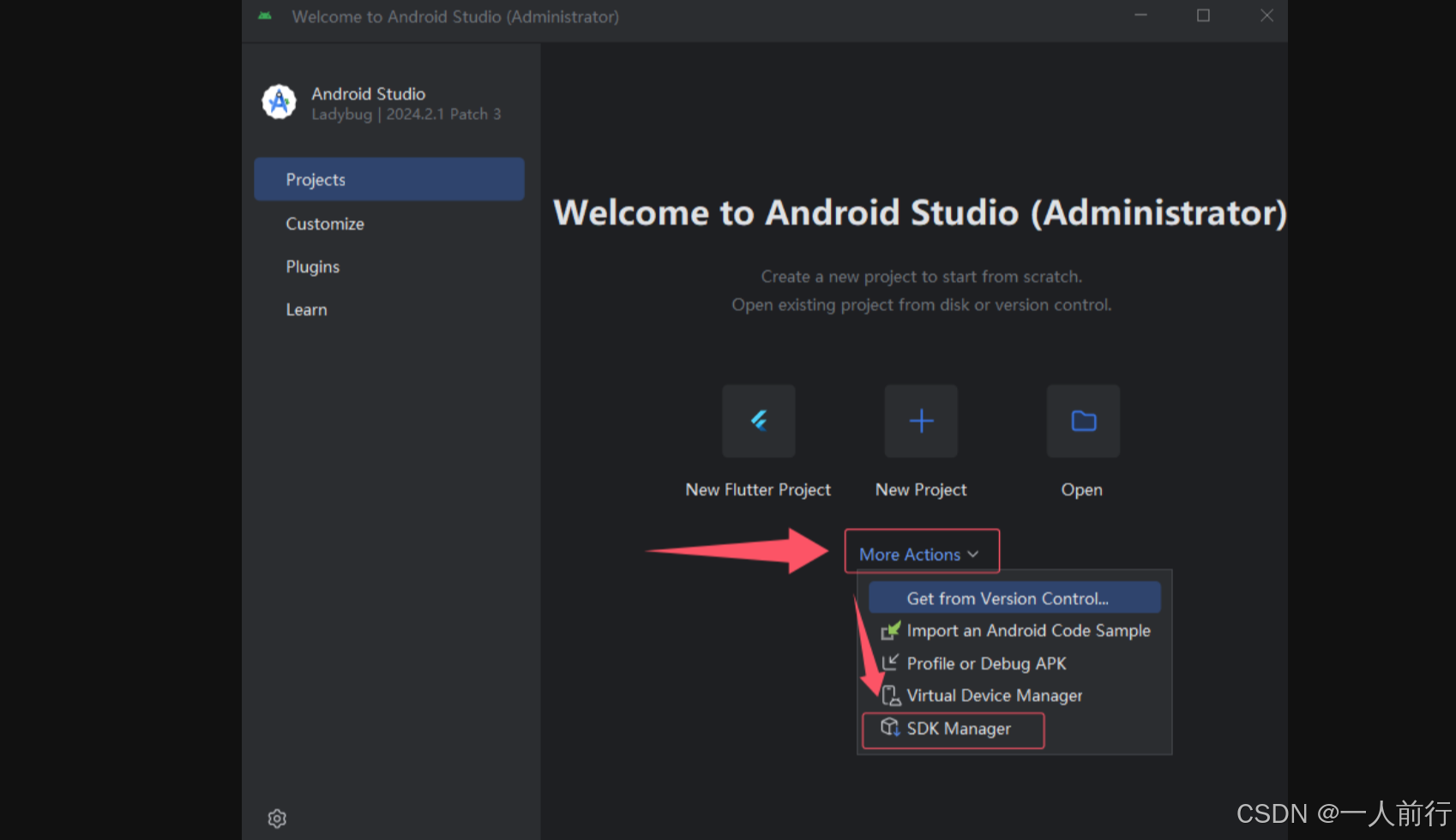Image resolution: width=1456 pixels, height=840 pixels.
Task: Click "Create a new project to start from scratch."
Action: (922, 277)
